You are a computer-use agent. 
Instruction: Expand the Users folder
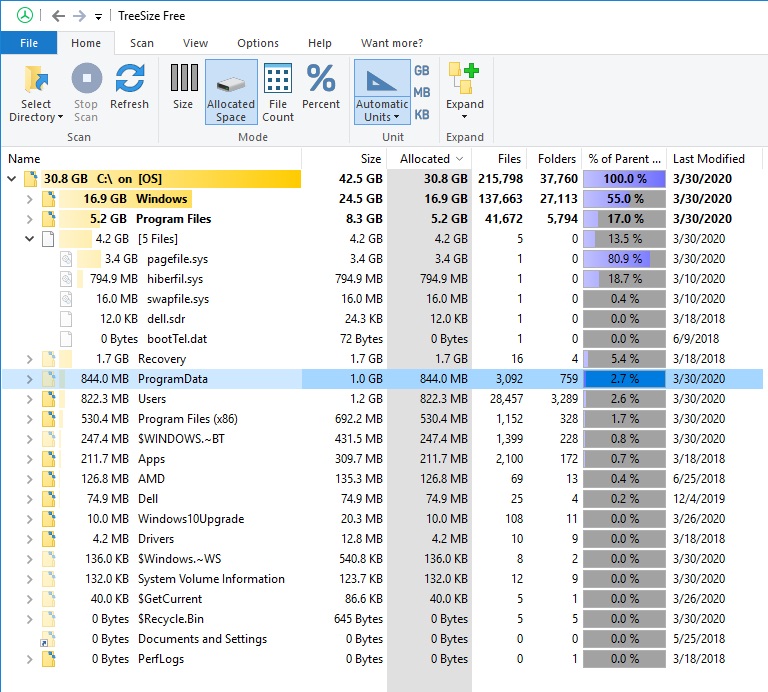pyautogui.click(x=29, y=399)
